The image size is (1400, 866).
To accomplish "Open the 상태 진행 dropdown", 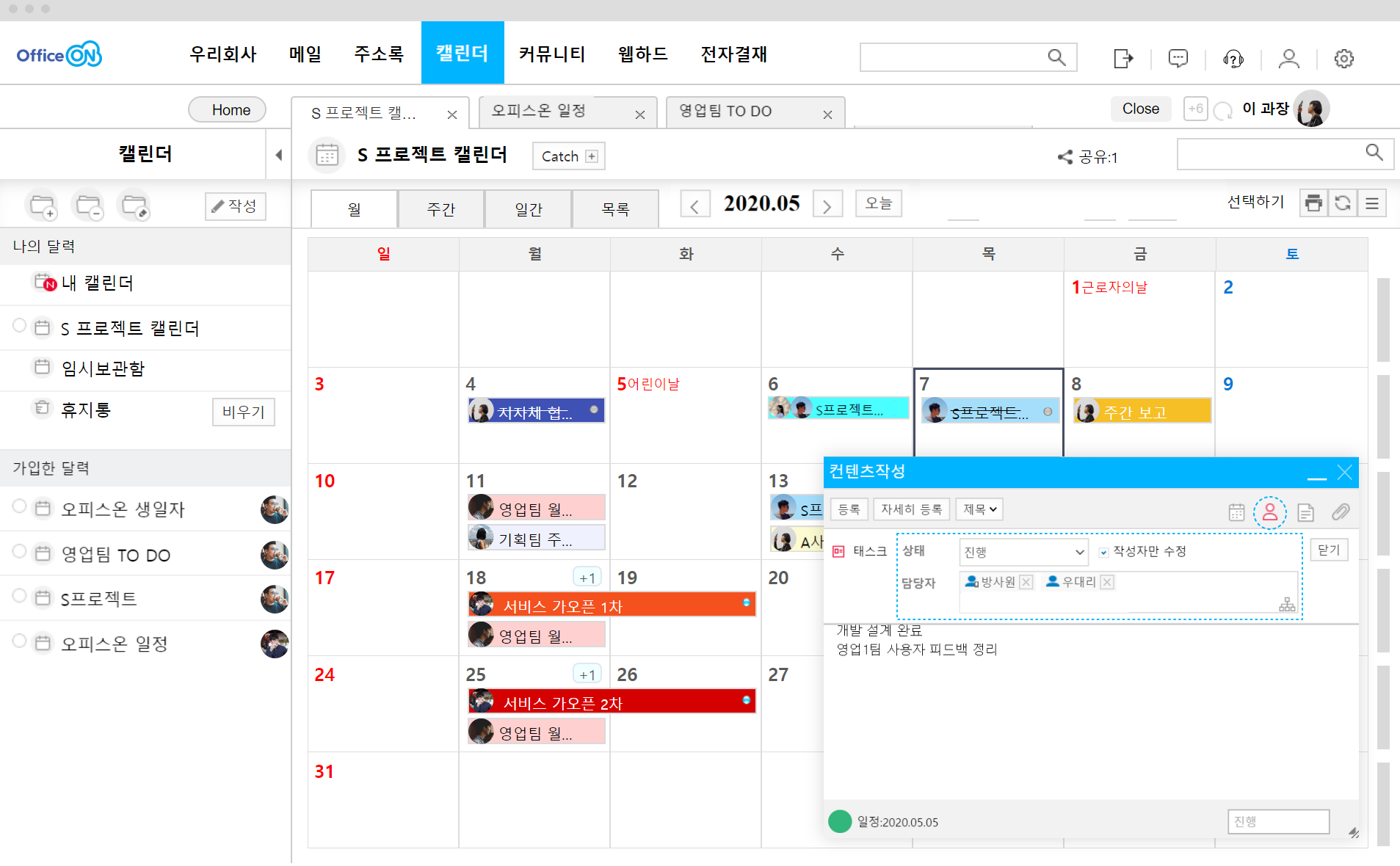I will tap(1023, 552).
